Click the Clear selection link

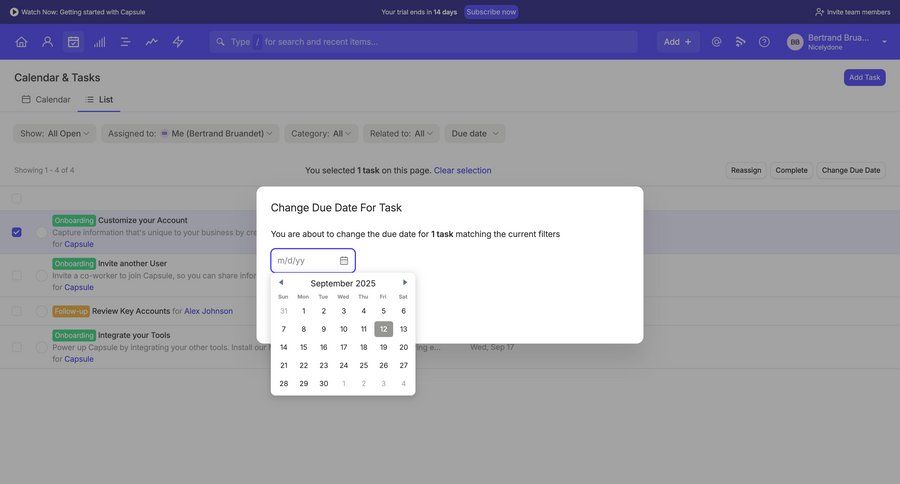463,171
